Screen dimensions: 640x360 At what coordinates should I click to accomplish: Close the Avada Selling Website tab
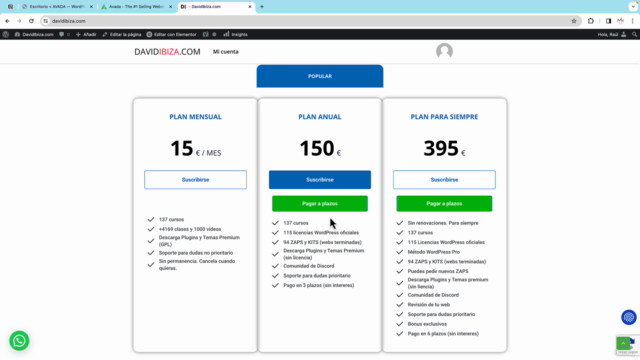tap(171, 7)
